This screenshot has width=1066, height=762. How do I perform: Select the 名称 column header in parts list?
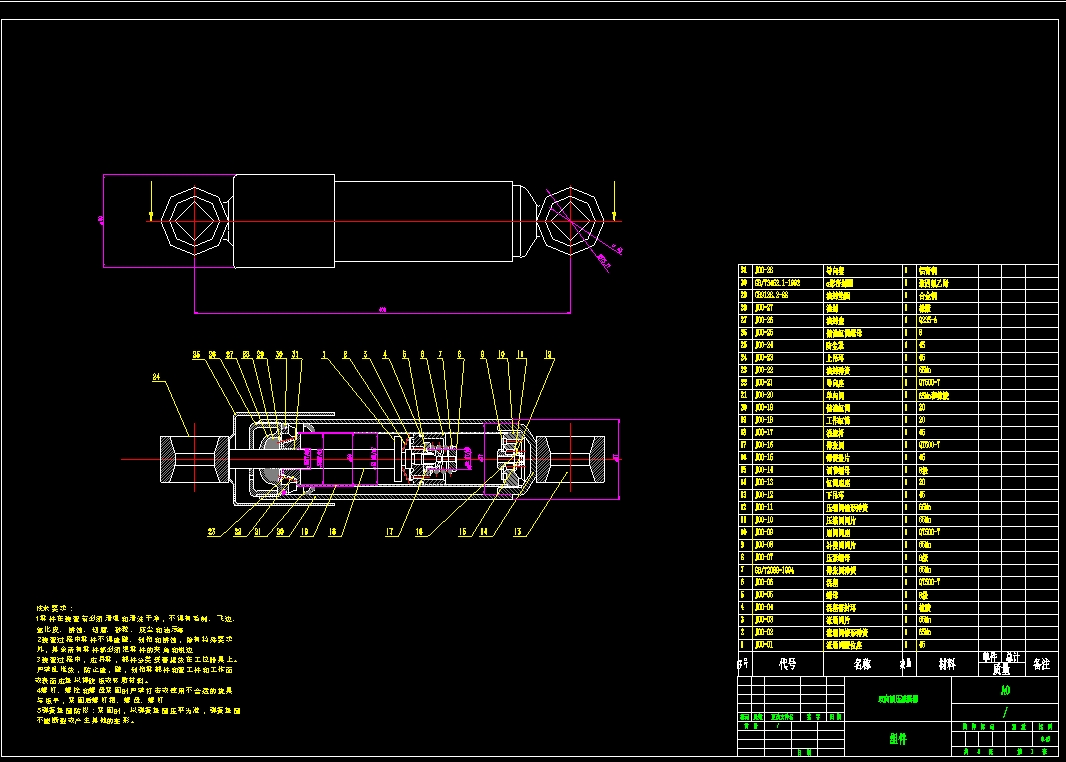tap(862, 664)
